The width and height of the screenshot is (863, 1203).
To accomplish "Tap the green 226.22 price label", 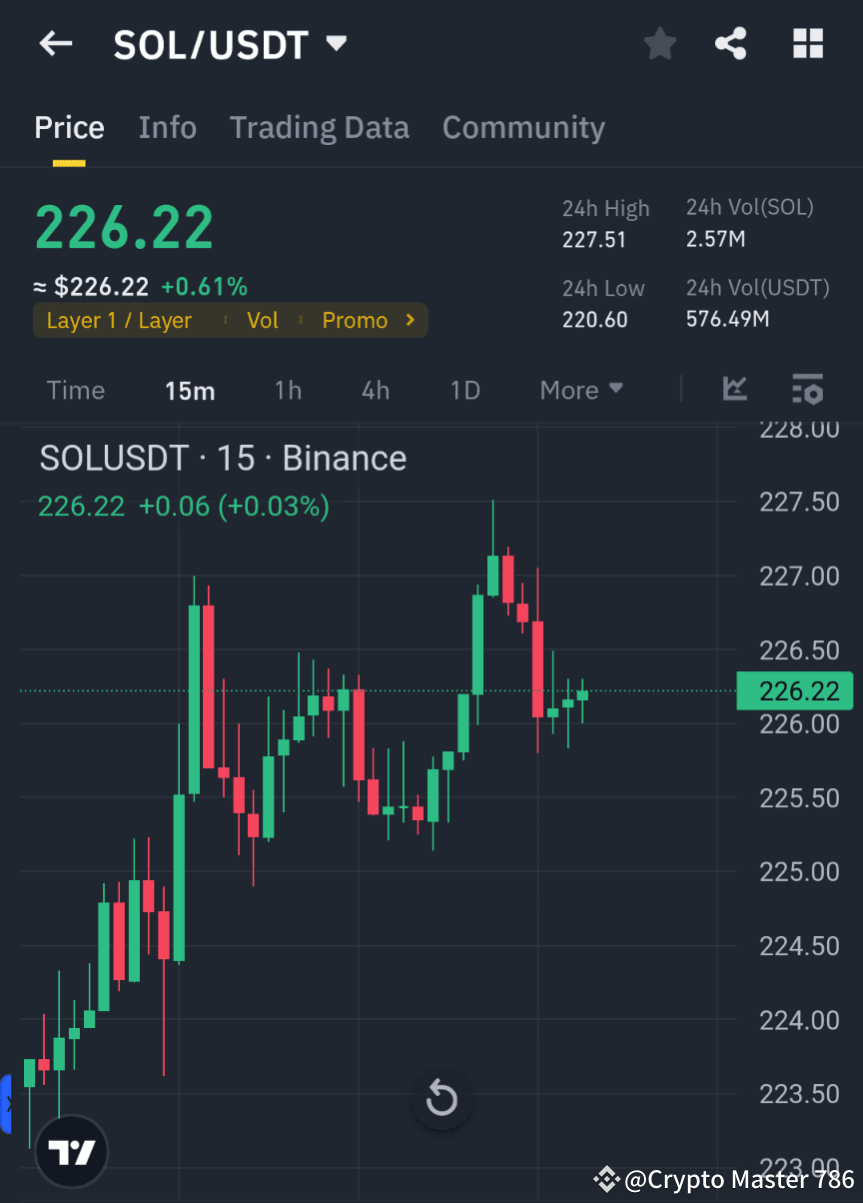I will tap(794, 691).
